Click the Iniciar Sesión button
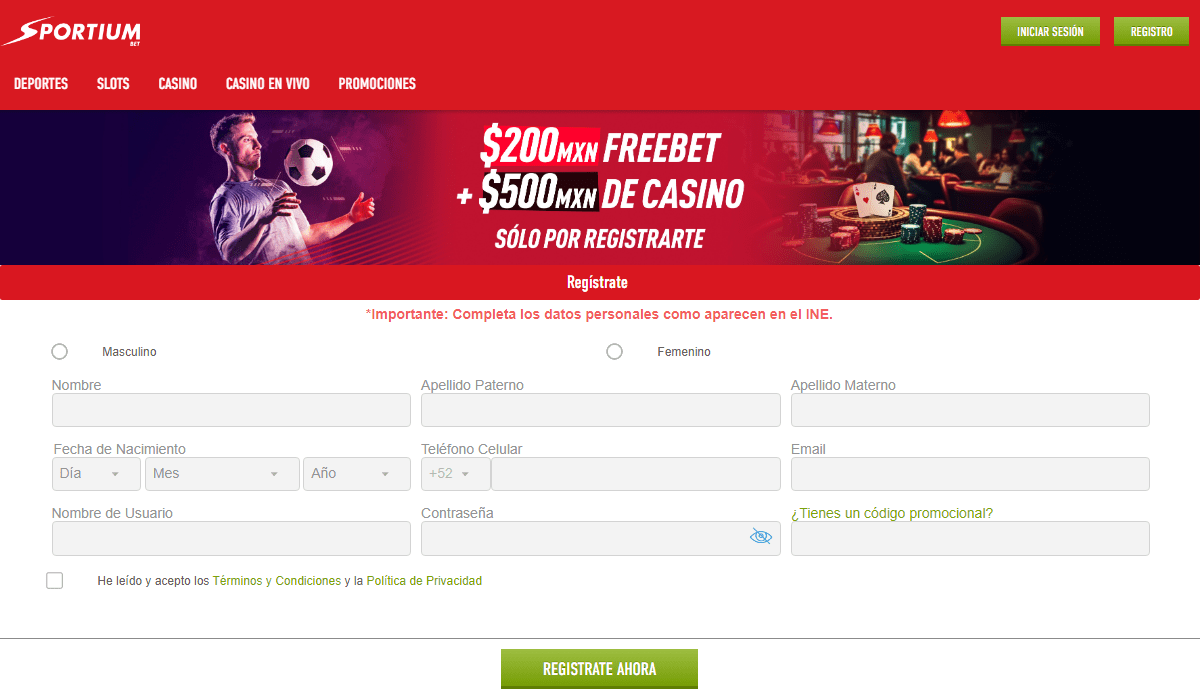This screenshot has height=697, width=1200. click(1050, 31)
